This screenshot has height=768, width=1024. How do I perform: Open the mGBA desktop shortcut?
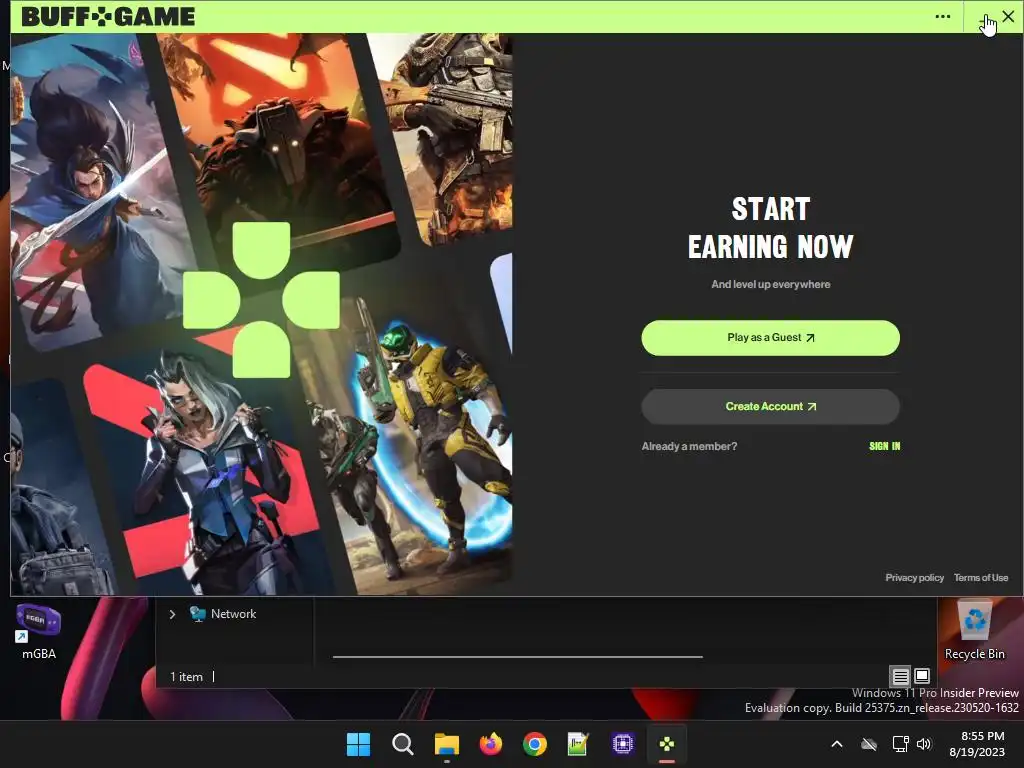pyautogui.click(x=39, y=632)
